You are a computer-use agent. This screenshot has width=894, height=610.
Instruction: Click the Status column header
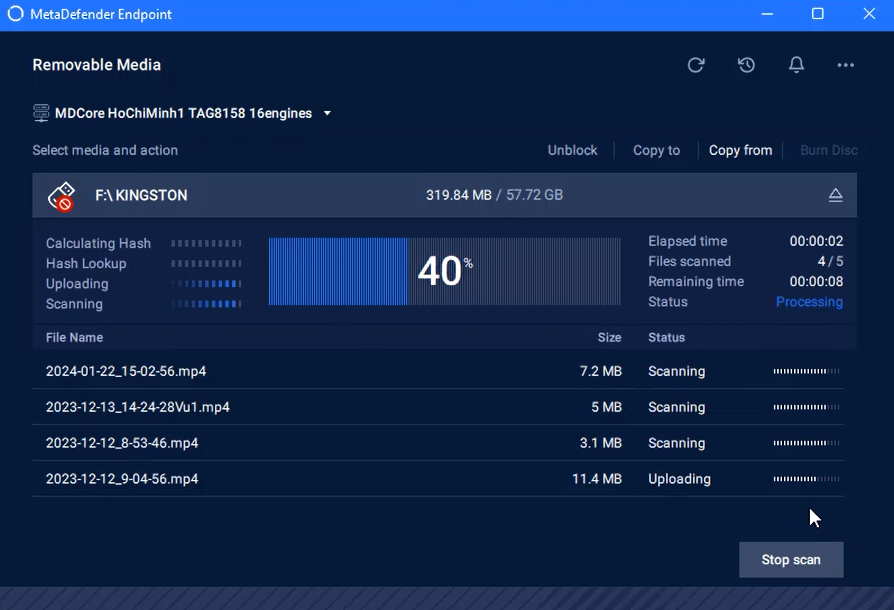[666, 337]
